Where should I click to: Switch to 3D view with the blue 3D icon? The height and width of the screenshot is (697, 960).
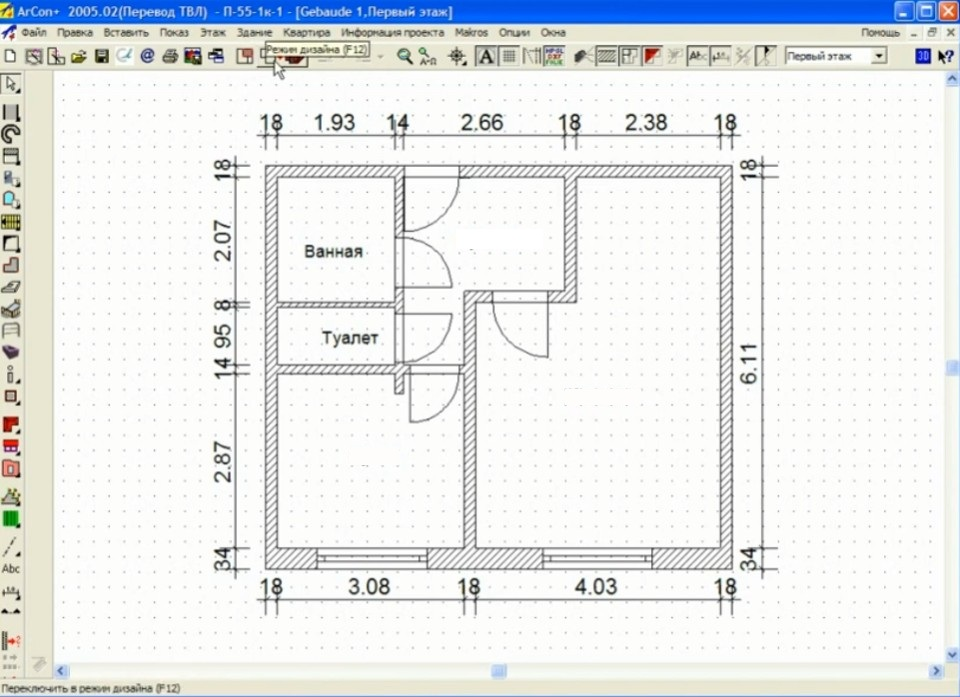[923, 56]
